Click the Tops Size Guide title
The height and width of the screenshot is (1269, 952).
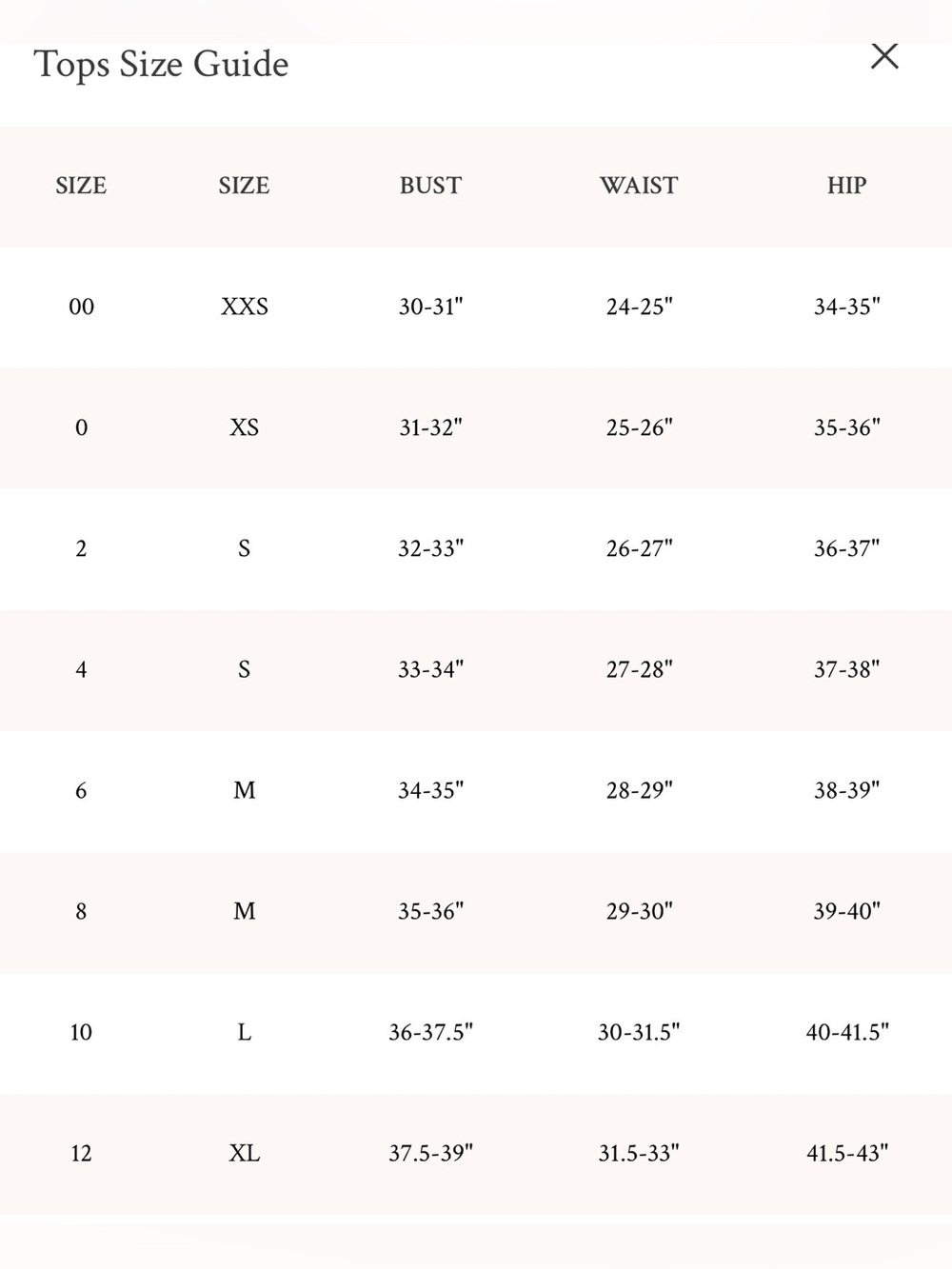point(161,65)
